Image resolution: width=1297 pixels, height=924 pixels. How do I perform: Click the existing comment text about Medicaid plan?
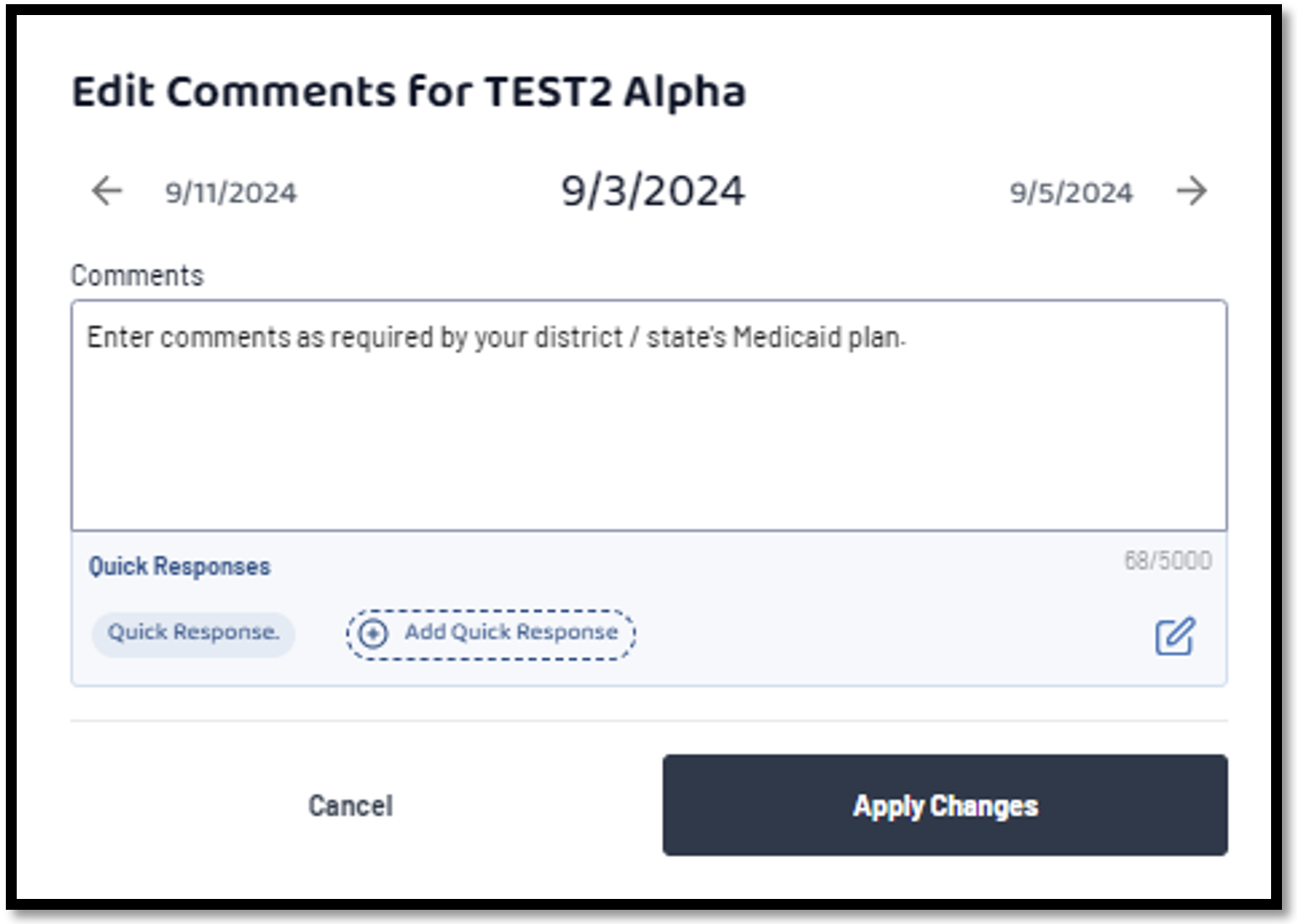pos(496,338)
